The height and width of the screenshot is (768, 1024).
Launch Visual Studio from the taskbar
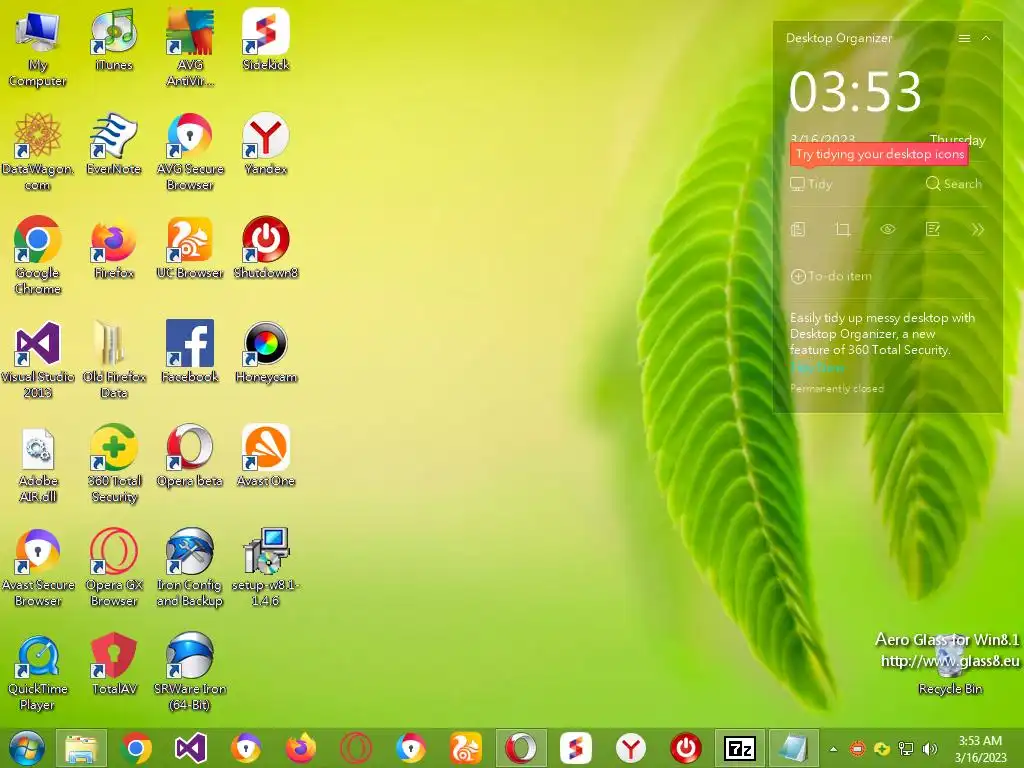click(x=191, y=748)
